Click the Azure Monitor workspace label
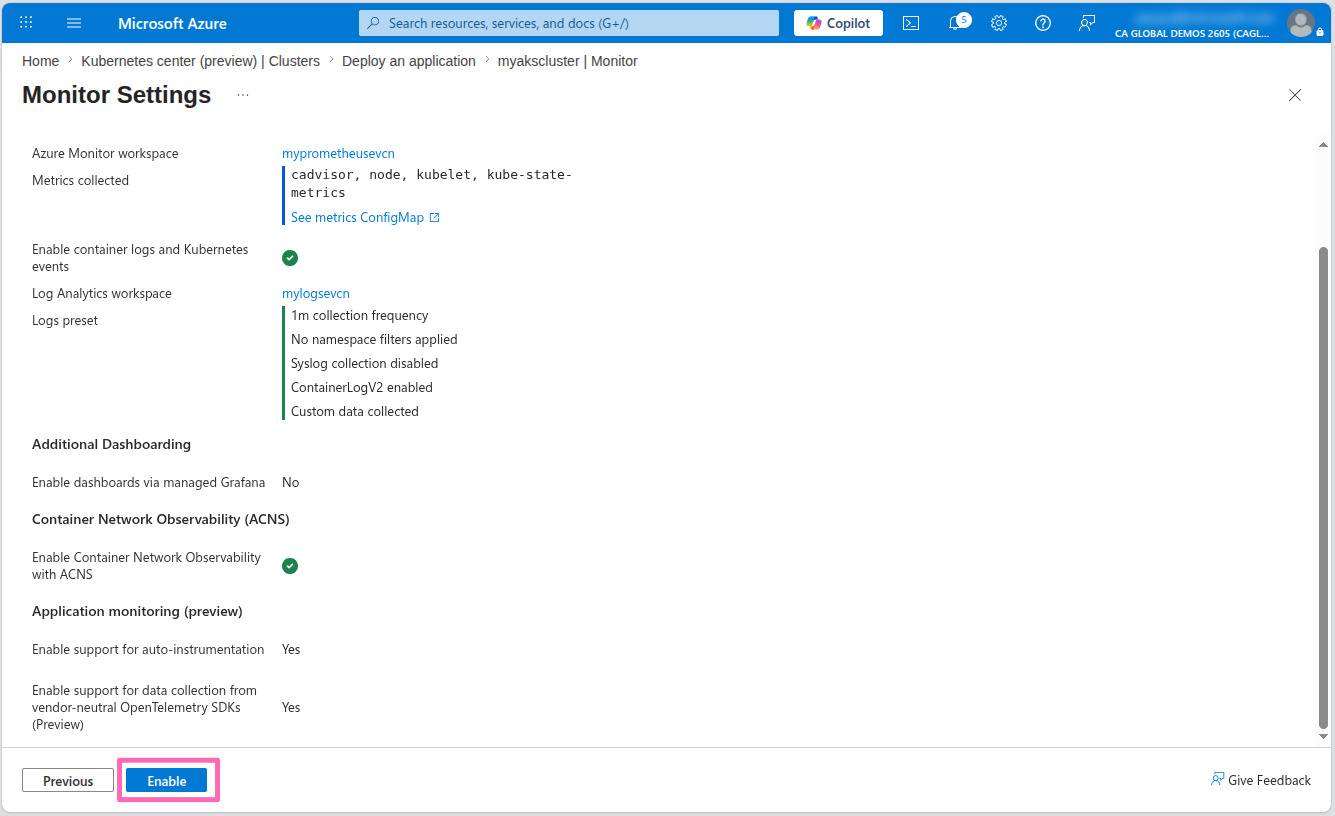The height and width of the screenshot is (816, 1335). tap(105, 154)
